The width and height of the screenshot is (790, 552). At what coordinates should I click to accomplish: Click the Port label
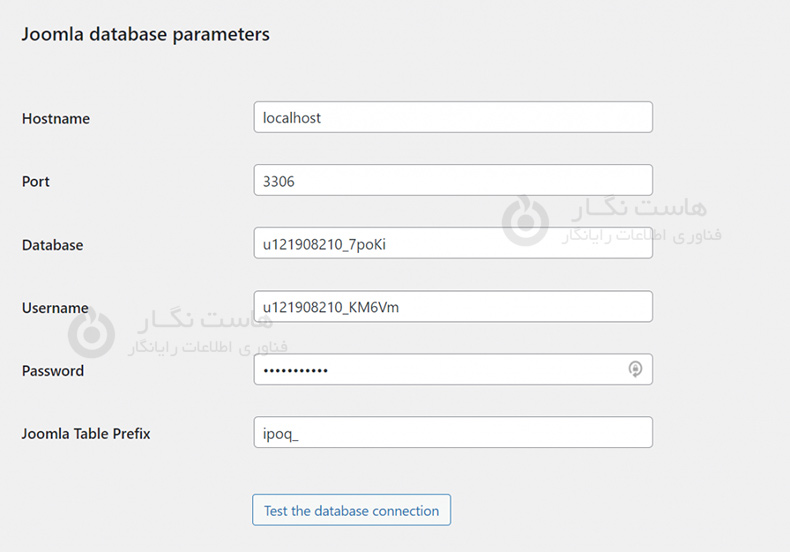[x=36, y=181]
